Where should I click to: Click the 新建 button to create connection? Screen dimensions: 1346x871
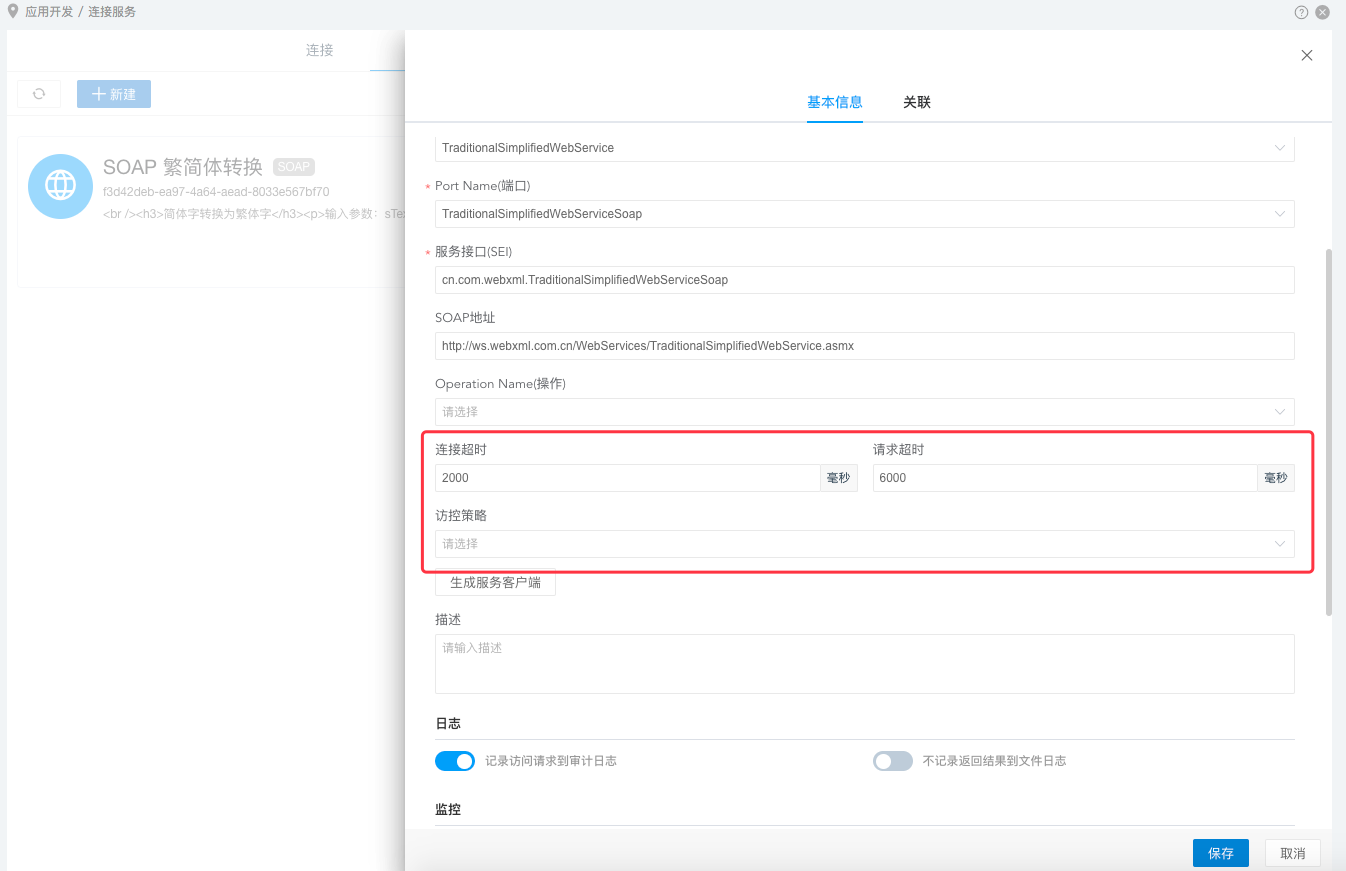click(113, 93)
